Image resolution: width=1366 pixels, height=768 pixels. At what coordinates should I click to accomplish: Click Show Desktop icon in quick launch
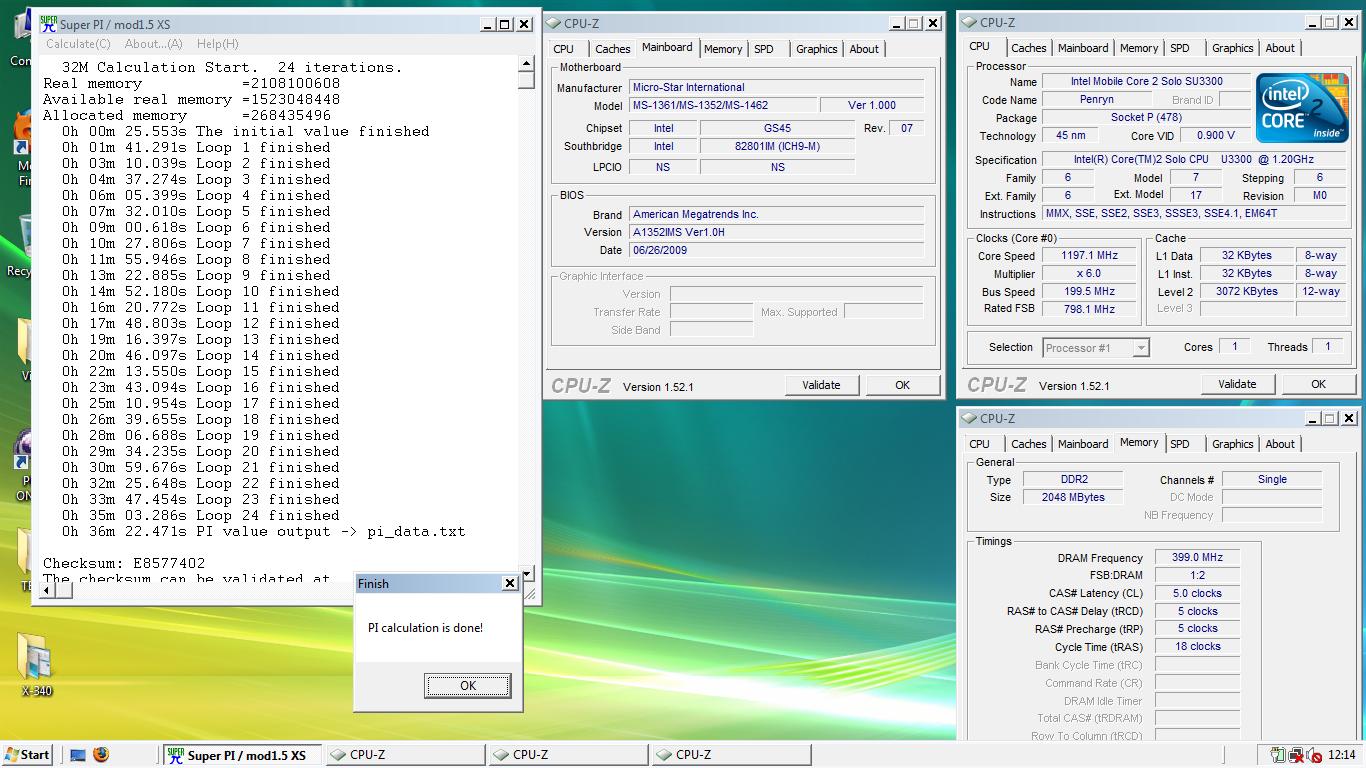pyautogui.click(x=78, y=755)
